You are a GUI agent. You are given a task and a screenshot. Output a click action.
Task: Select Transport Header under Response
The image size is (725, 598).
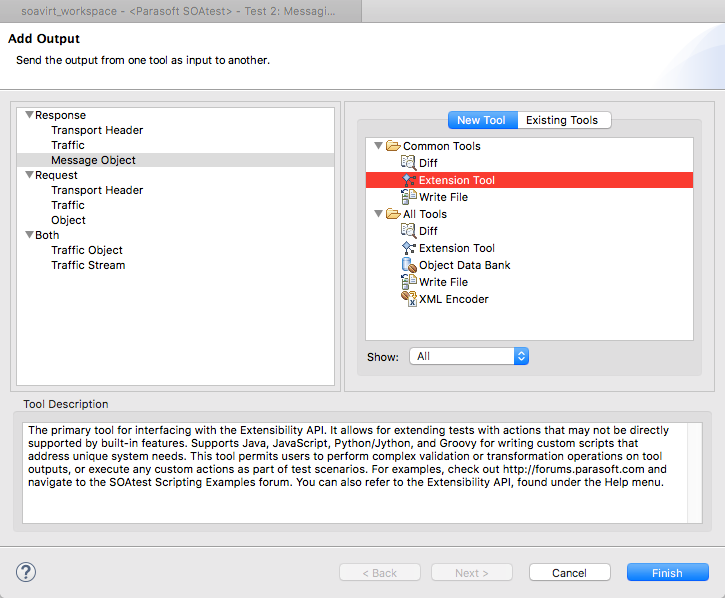(x=97, y=130)
